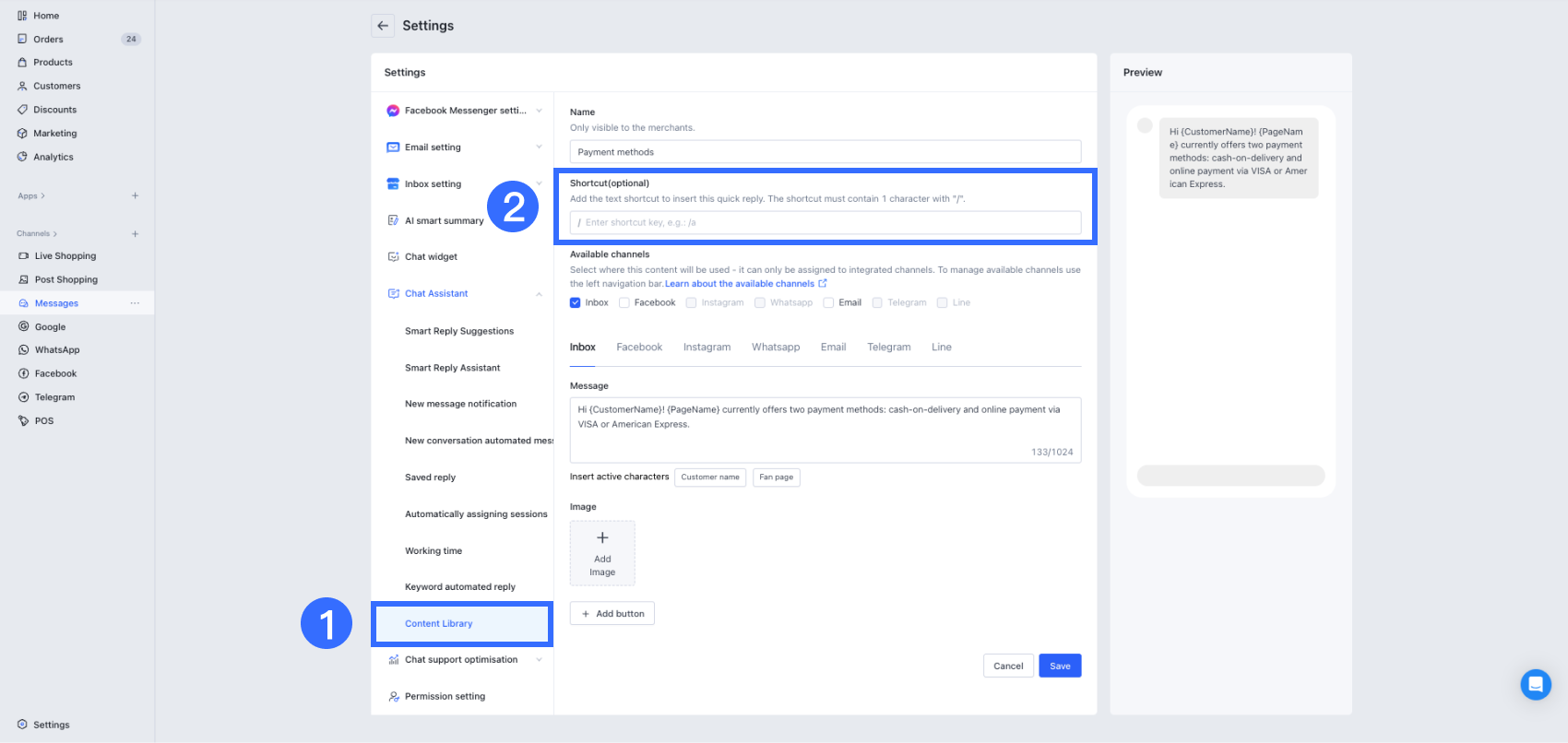This screenshot has height=743, width=1568.
Task: Click the Telegram channel icon in sidebar
Action: (24, 397)
